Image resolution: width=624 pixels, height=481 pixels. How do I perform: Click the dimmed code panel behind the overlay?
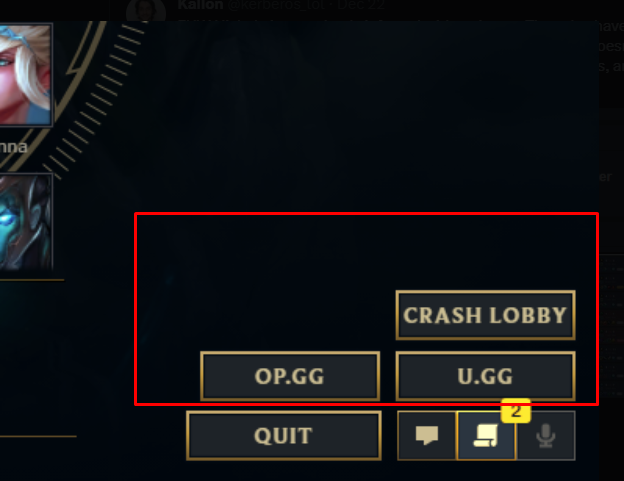pos(612,326)
